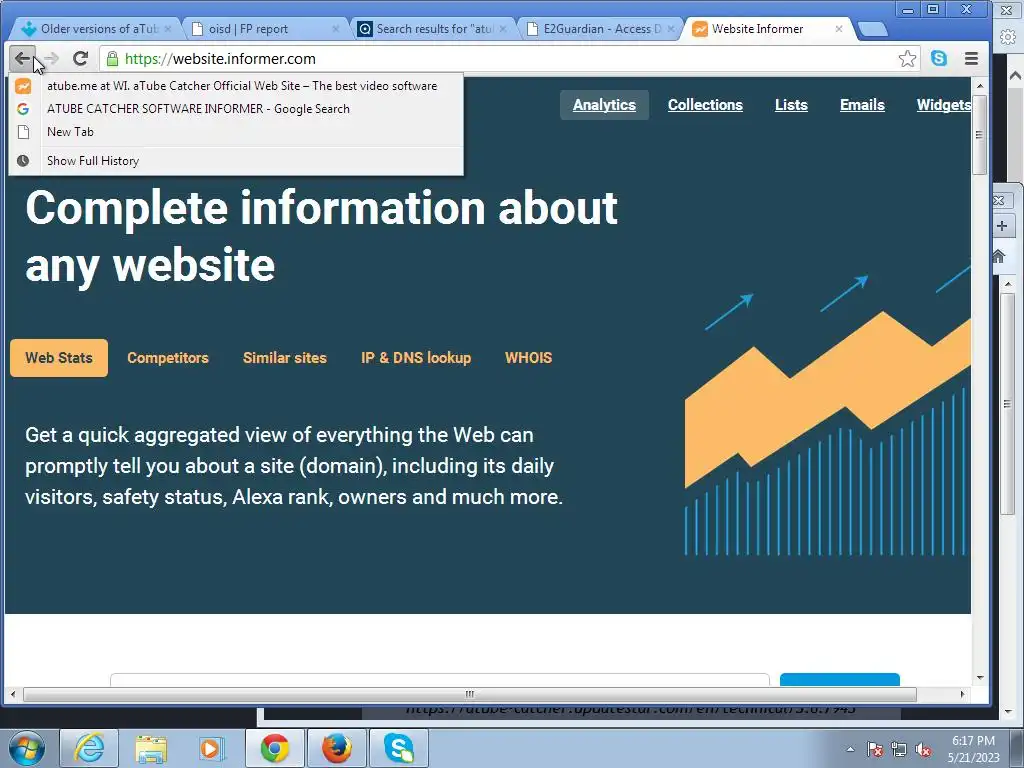Show hidden tray icons arrow

[x=850, y=749]
